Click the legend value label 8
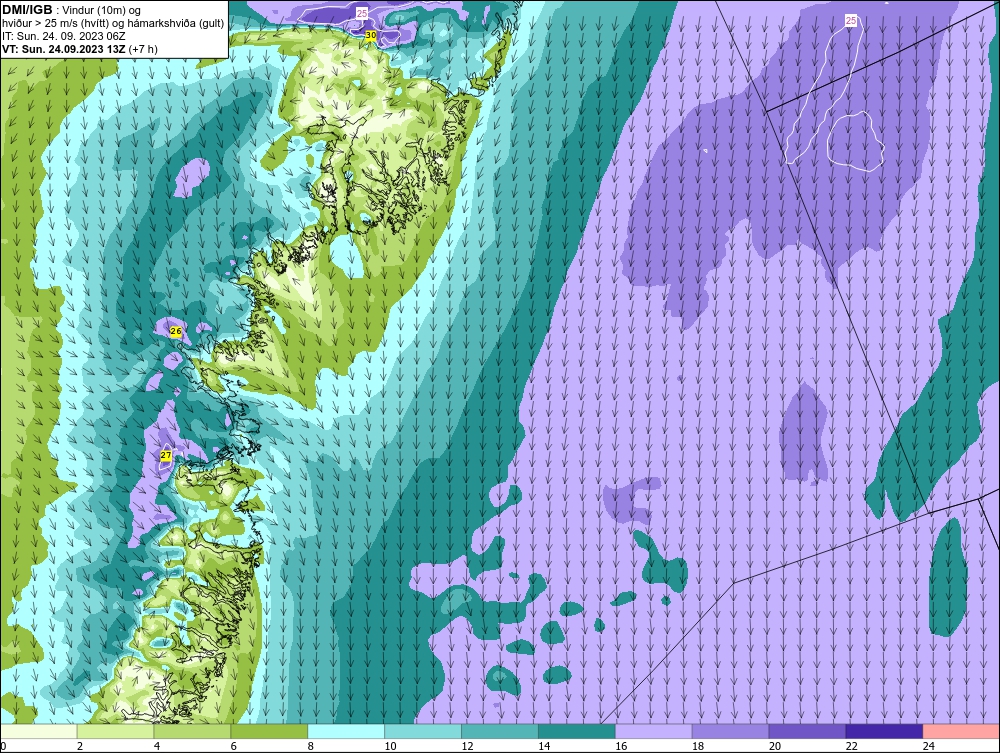The height and width of the screenshot is (753, 1000). tap(311, 746)
